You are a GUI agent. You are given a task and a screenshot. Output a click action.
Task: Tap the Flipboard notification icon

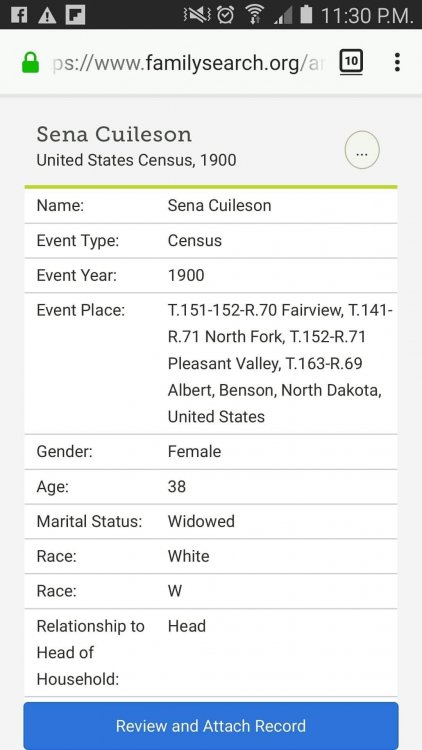[x=75, y=15]
